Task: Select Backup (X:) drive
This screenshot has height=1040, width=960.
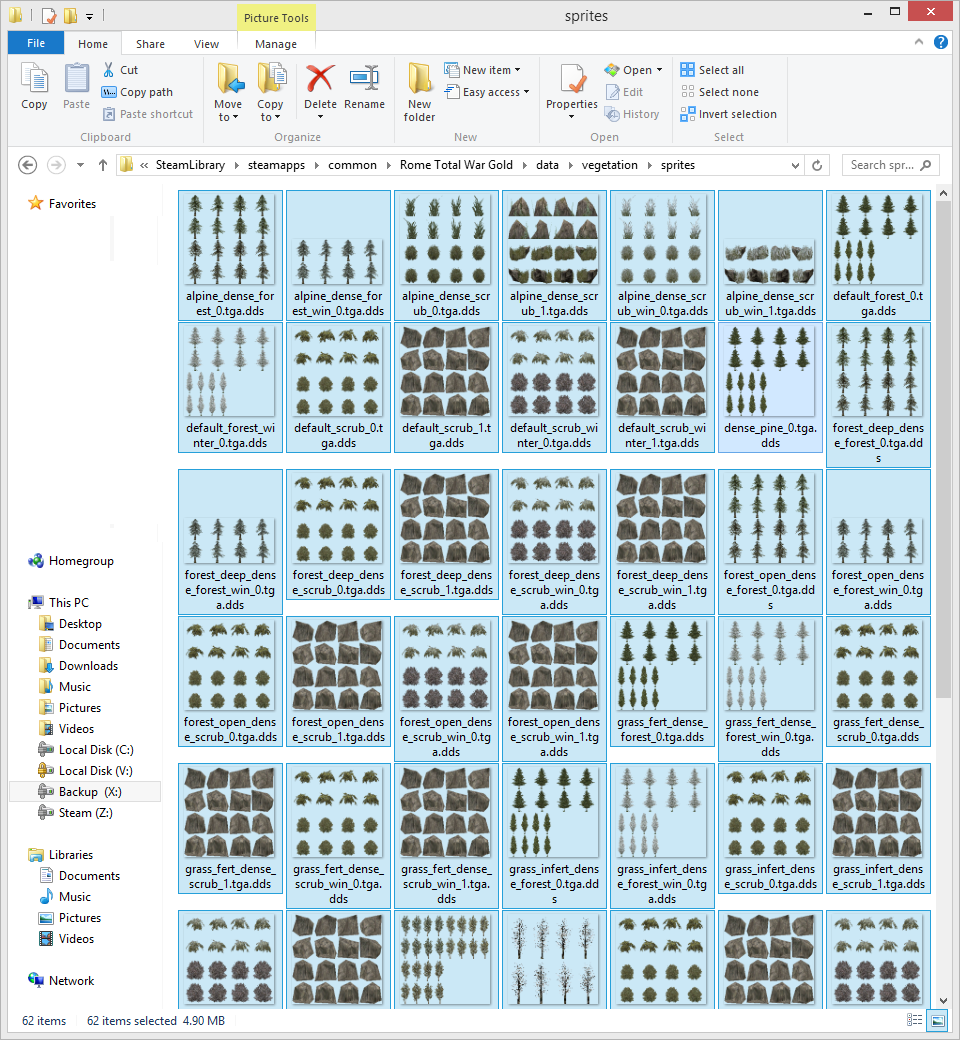Action: (x=85, y=792)
